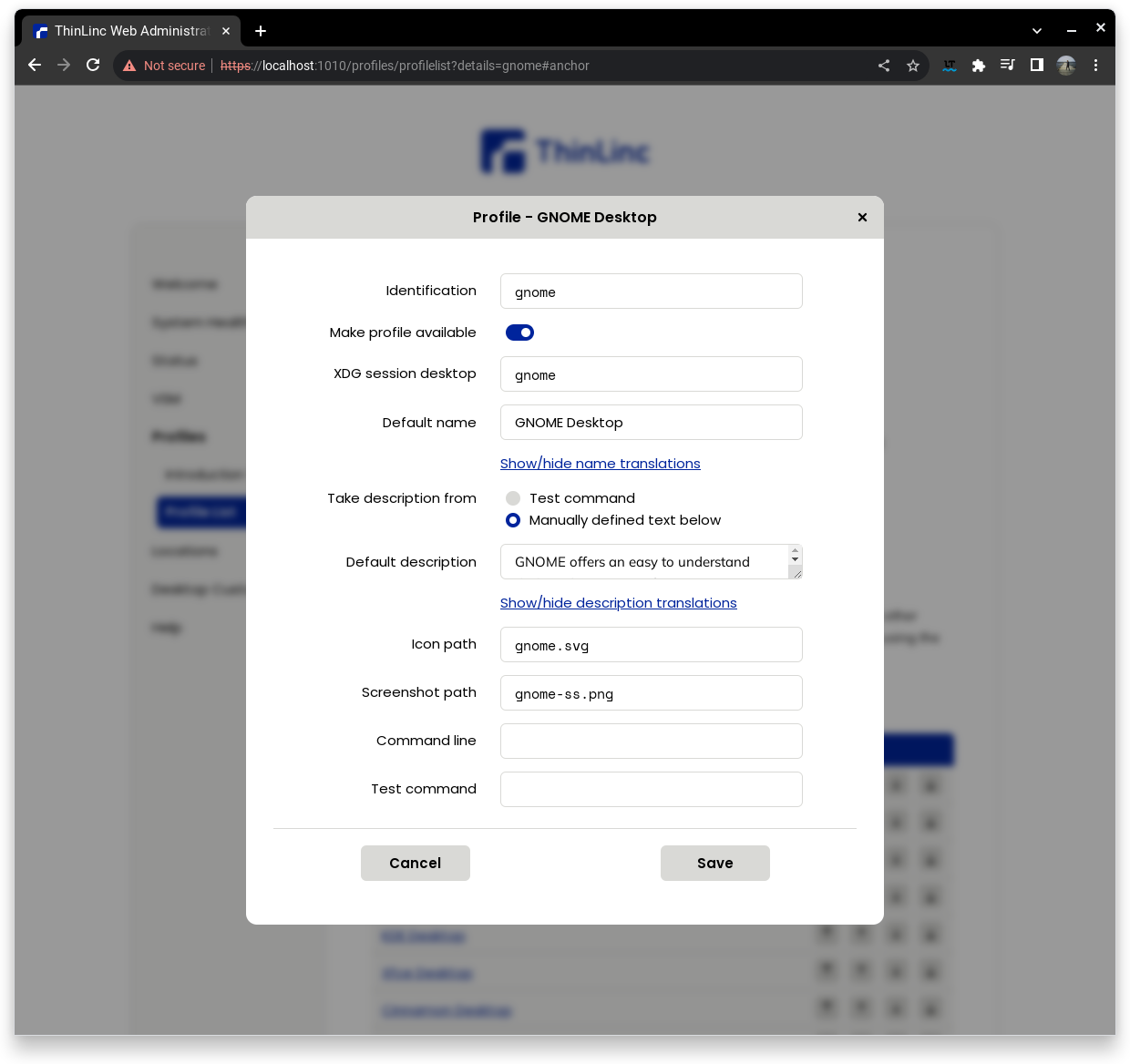This screenshot has width=1130, height=1064.
Task: Click the description scroll down arrow
Action: pyautogui.click(x=796, y=559)
